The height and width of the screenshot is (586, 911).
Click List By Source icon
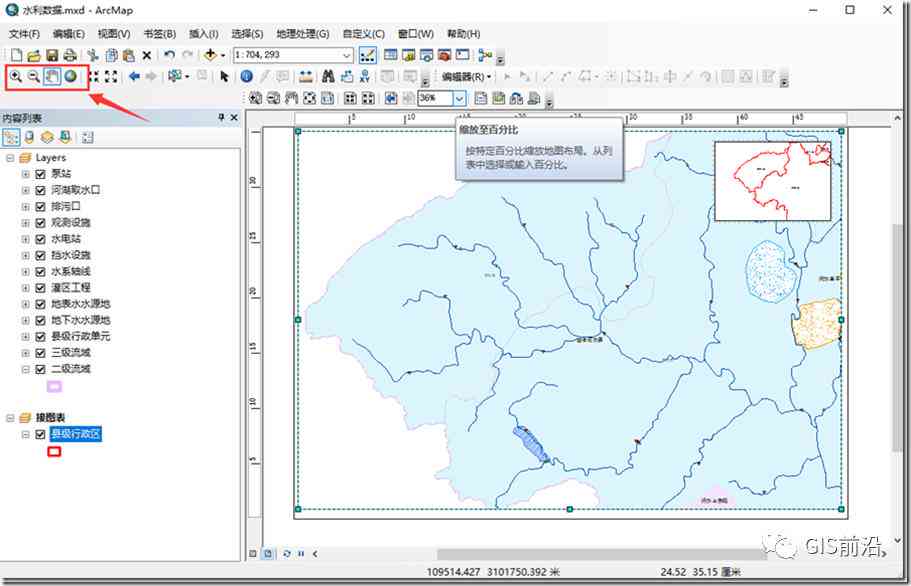(x=29, y=137)
